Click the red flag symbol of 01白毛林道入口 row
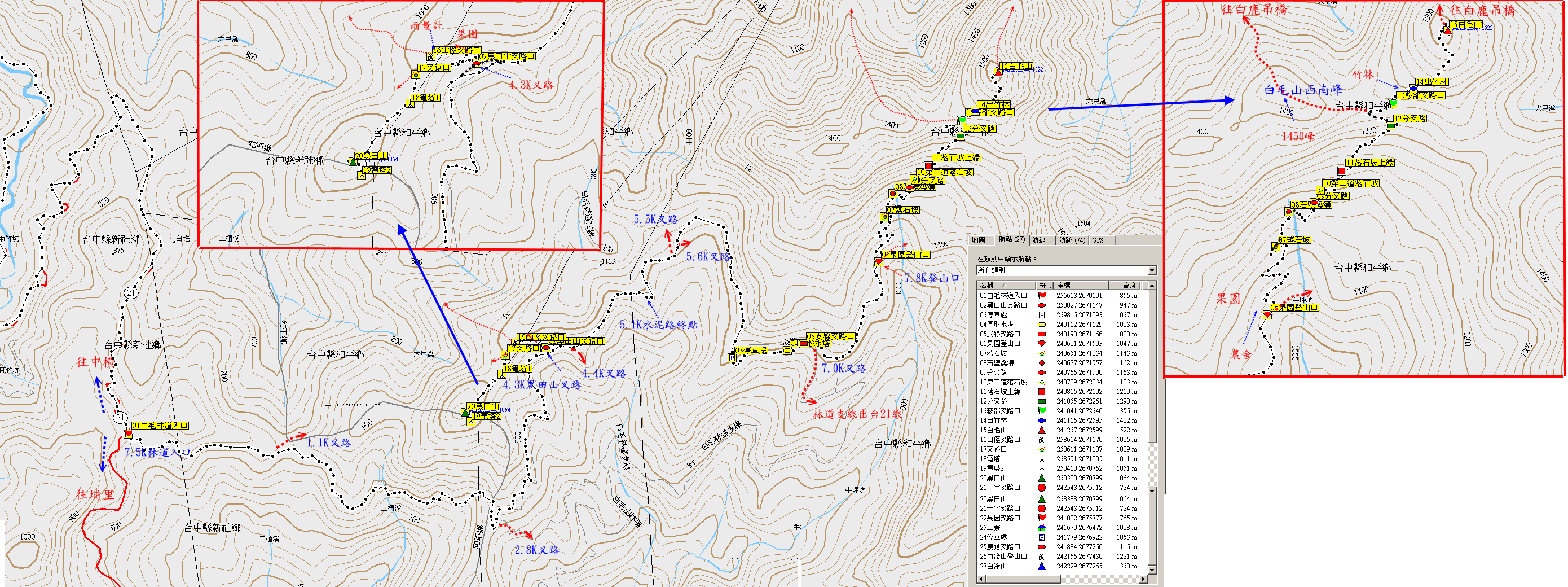Viewport: 1568px width, 587px height. pos(1041,295)
